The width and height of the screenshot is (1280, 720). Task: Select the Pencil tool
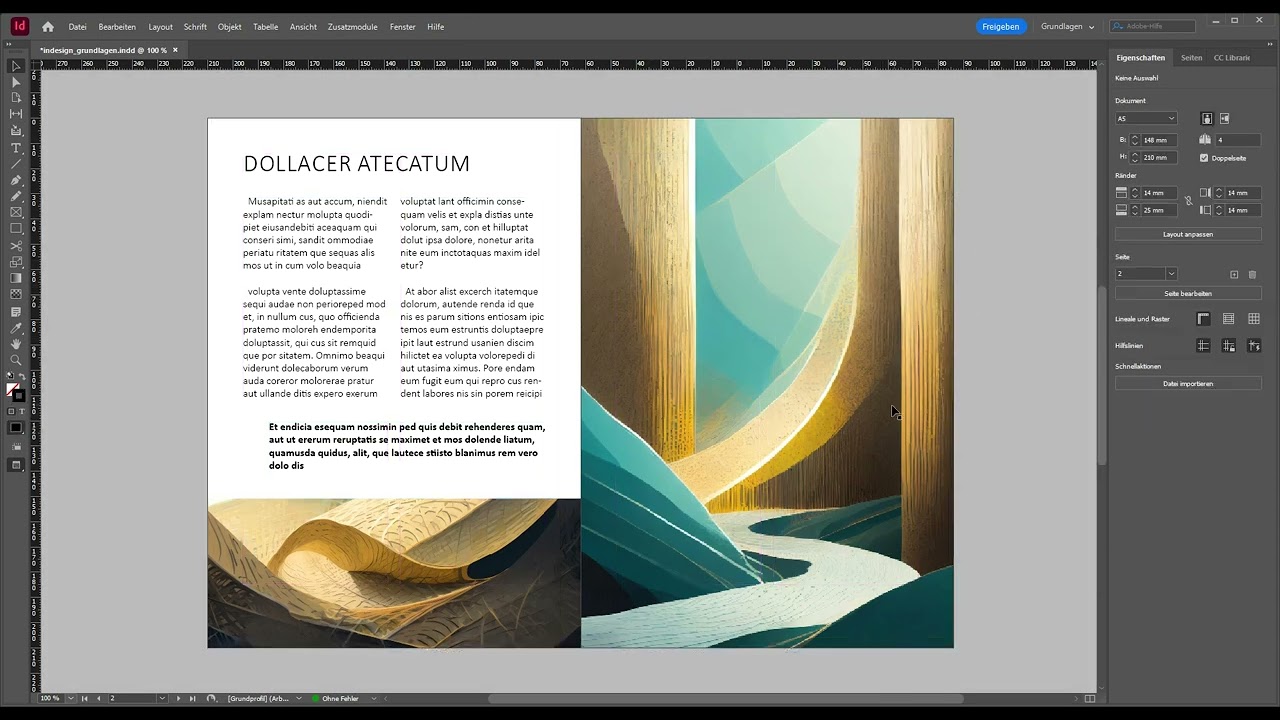pyautogui.click(x=16, y=196)
